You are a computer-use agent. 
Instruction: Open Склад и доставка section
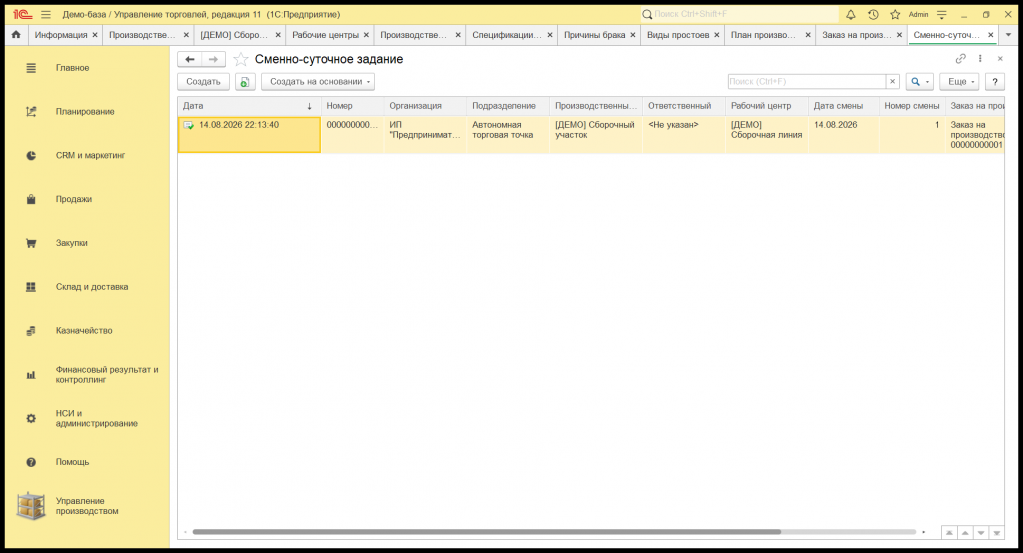91,286
